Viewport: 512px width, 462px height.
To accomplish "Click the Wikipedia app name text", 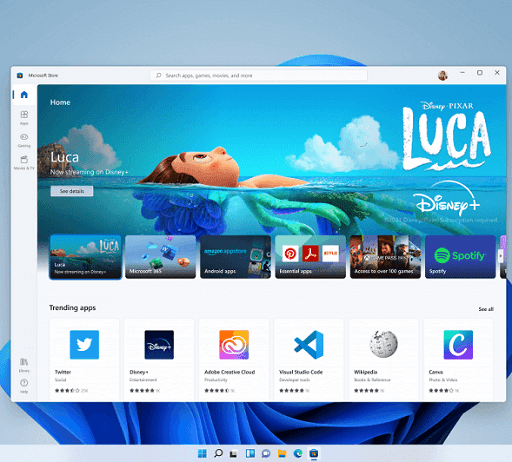I will (365, 372).
